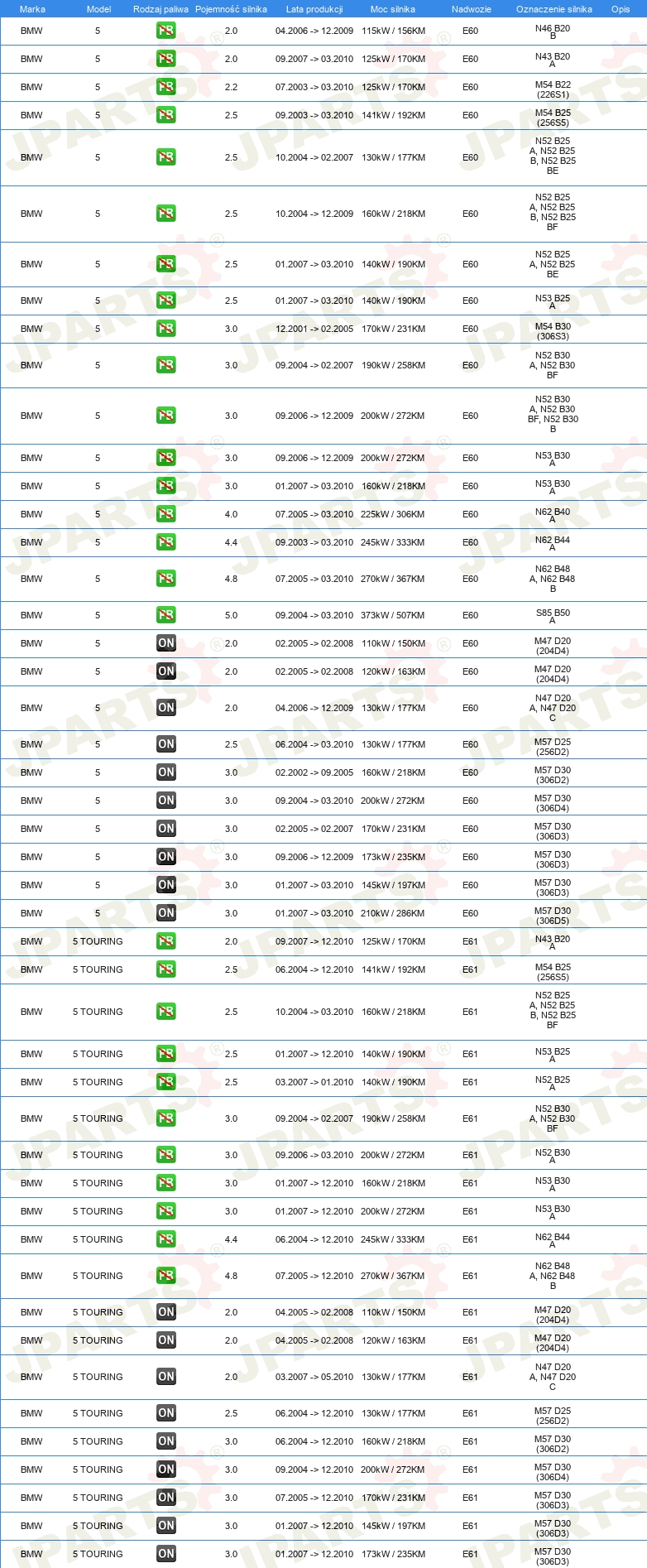Click the Marka column header
This screenshot has width=647, height=1568.
[32, 9]
